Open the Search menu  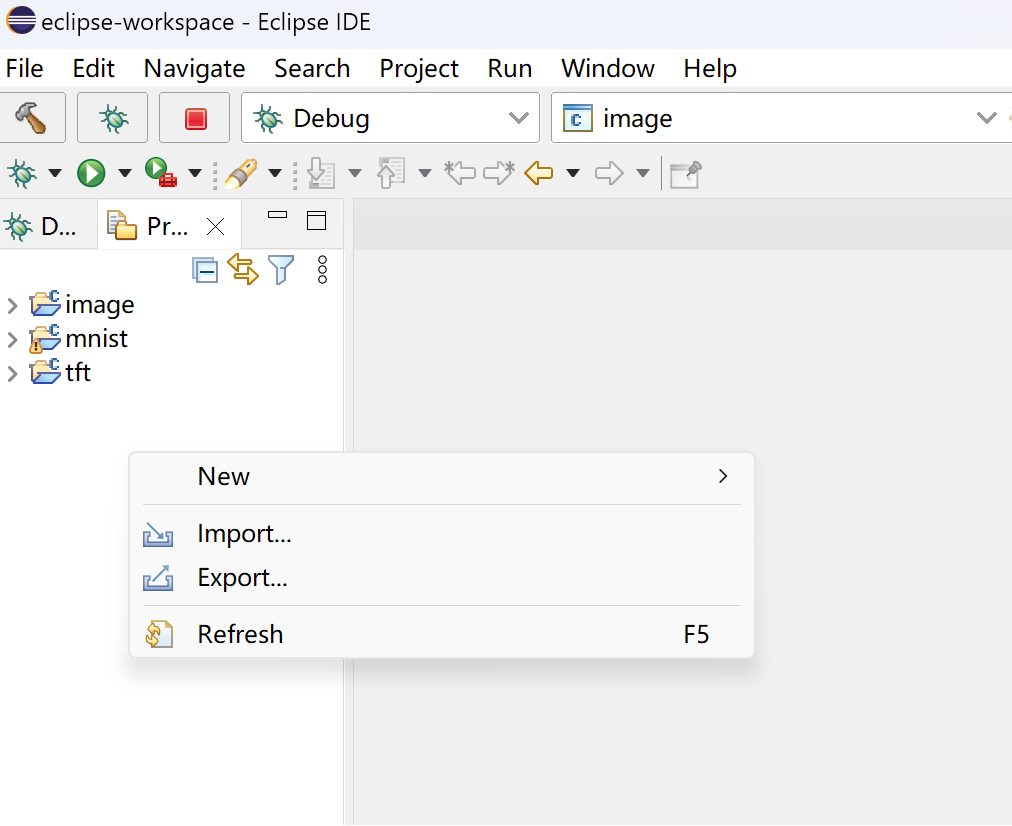point(312,68)
